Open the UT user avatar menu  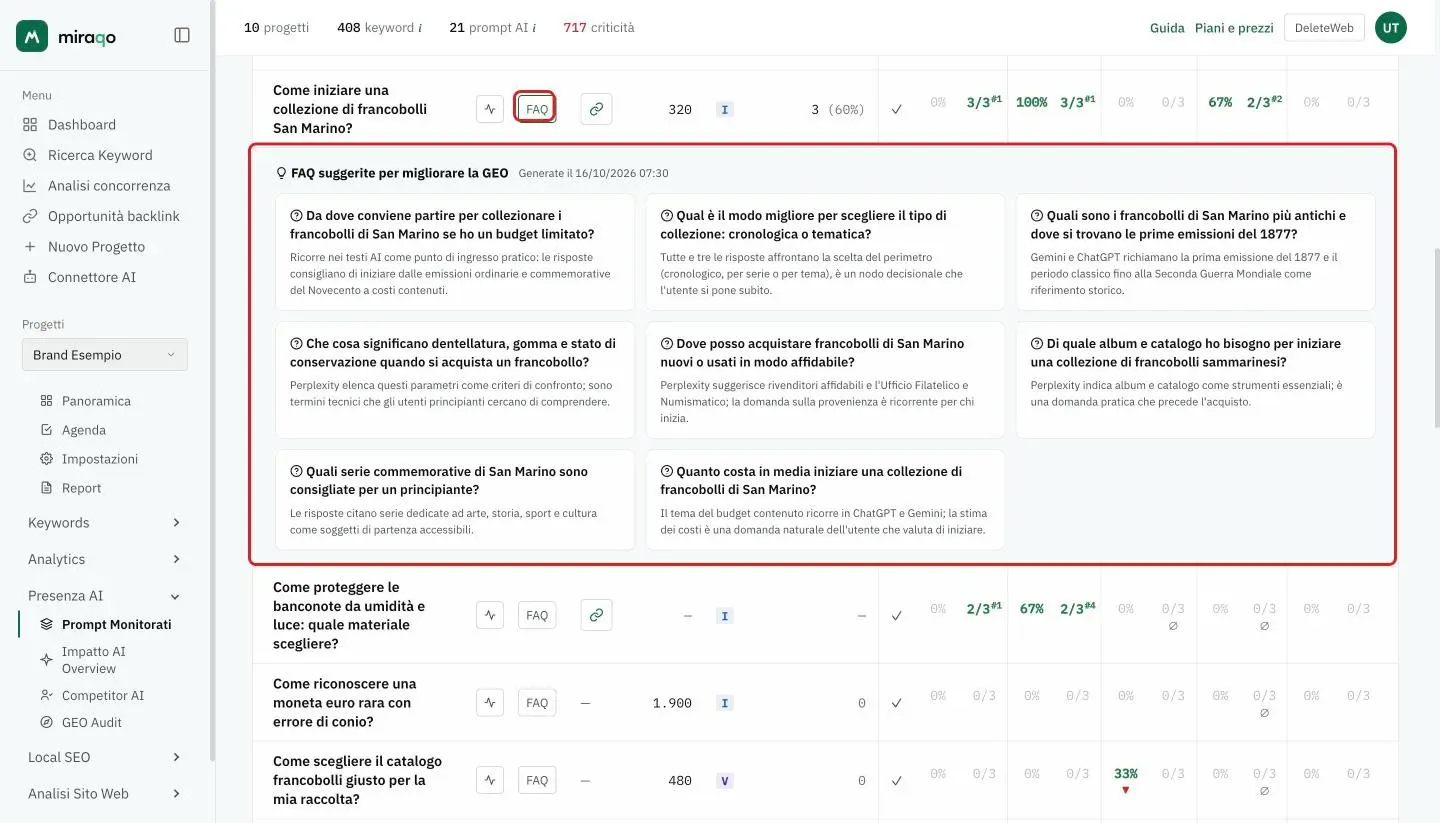(1390, 28)
